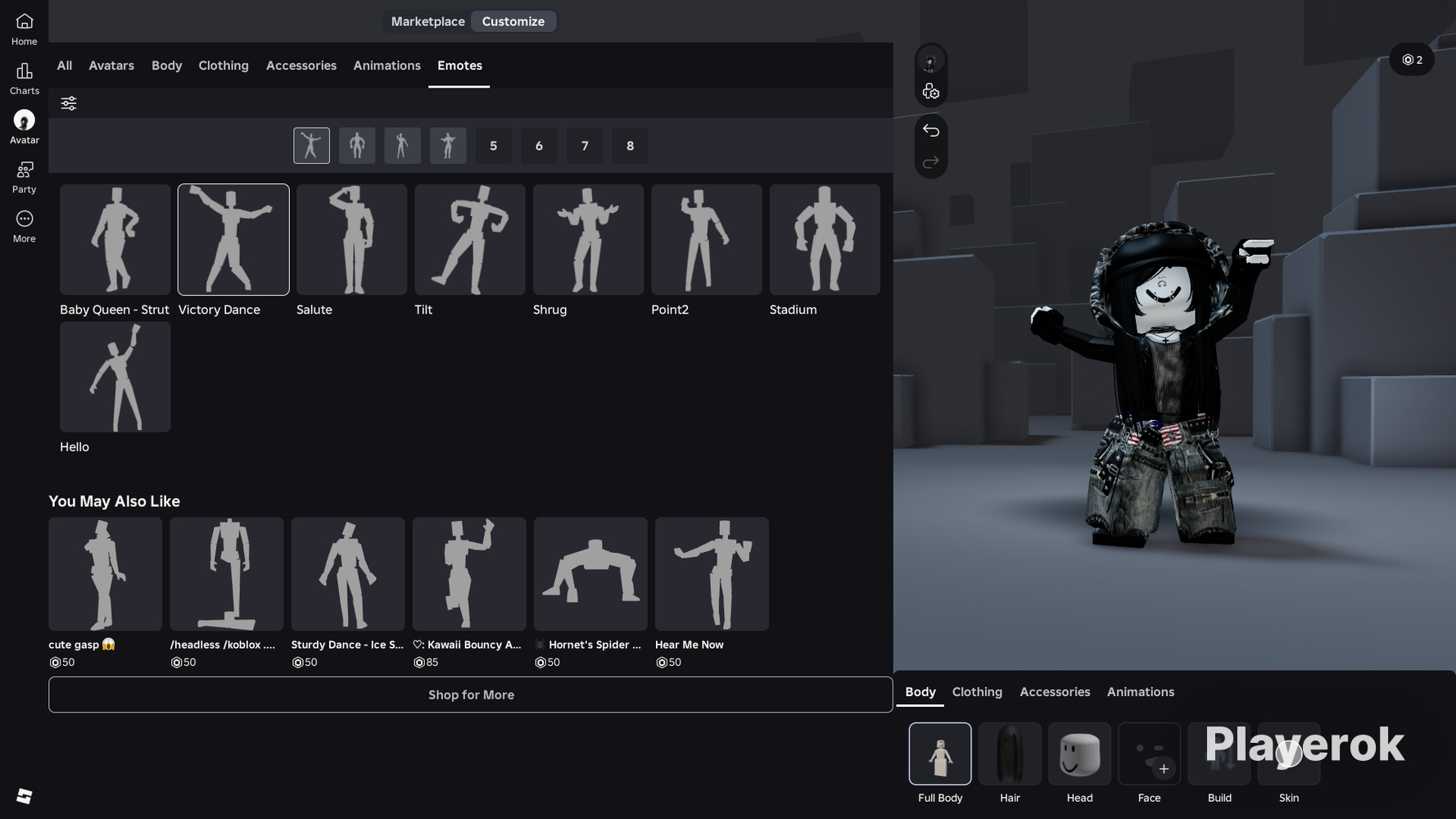Switch to the equipped Clothing tab

pyautogui.click(x=977, y=692)
